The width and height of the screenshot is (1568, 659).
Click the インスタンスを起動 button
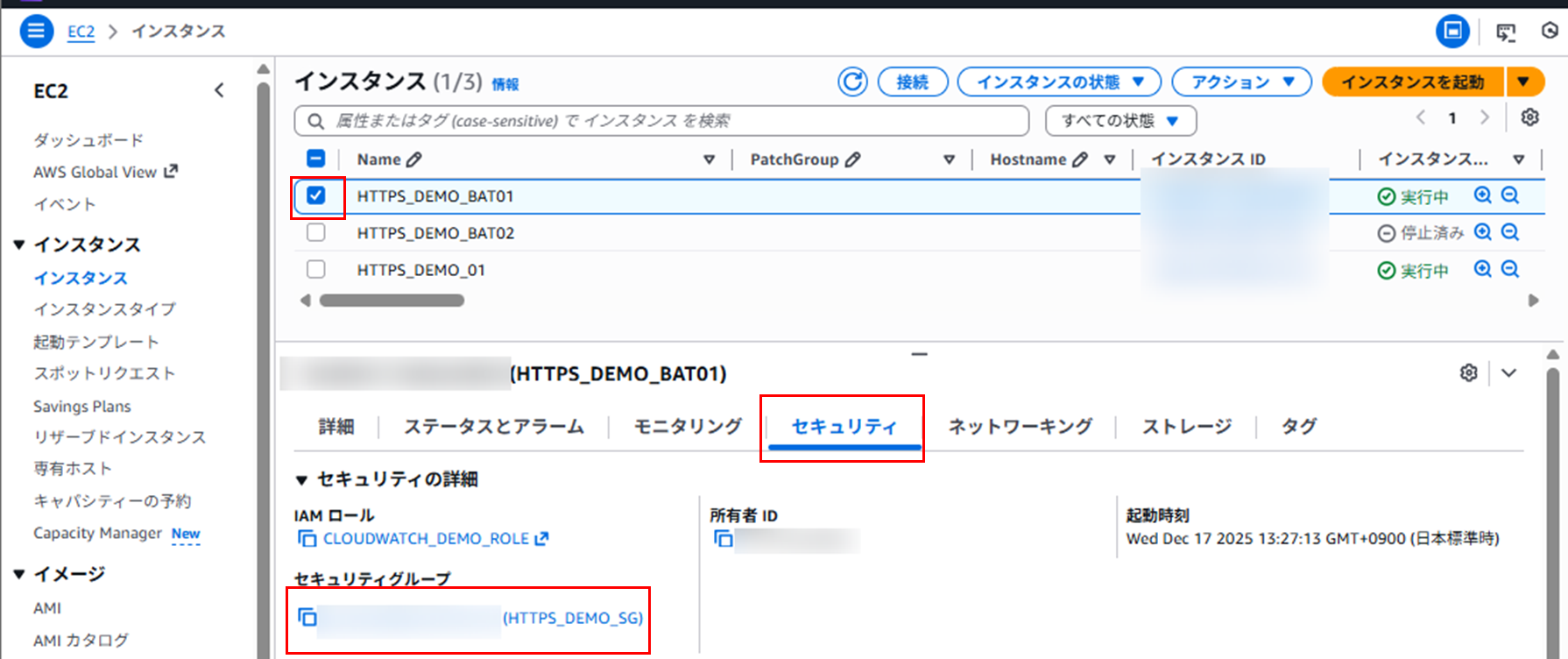pos(1413,81)
